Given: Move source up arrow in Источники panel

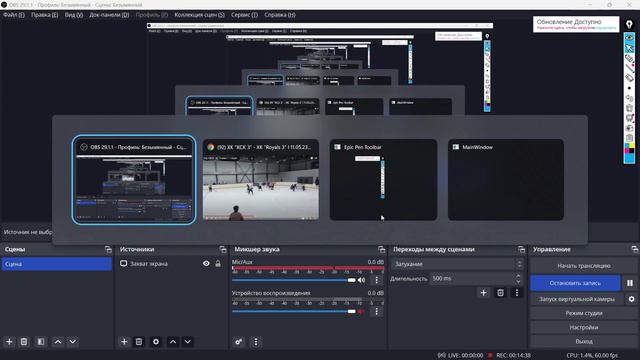Looking at the screenshot, I should coord(173,342).
